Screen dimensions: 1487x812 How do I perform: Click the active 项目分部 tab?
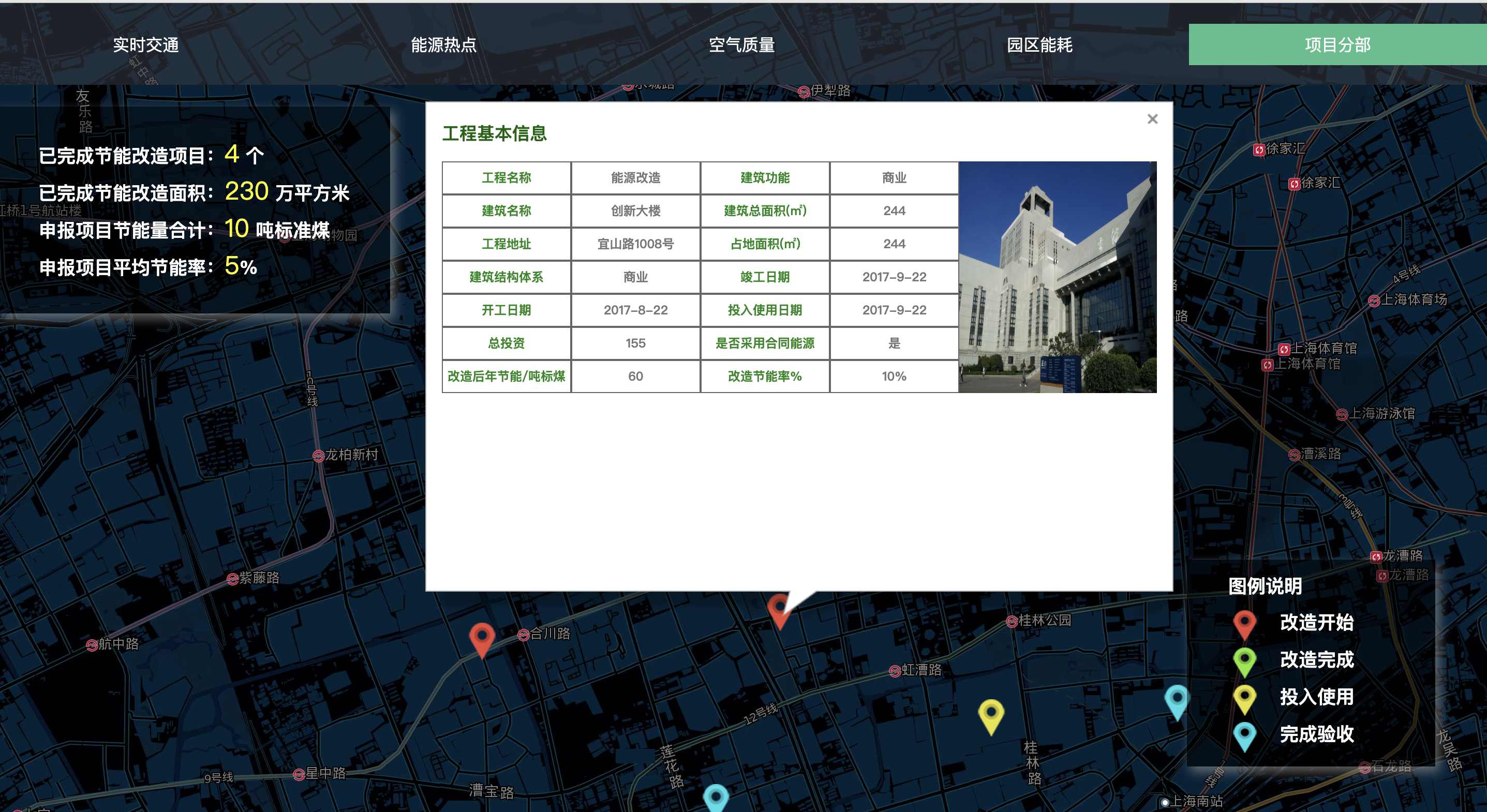1337,45
